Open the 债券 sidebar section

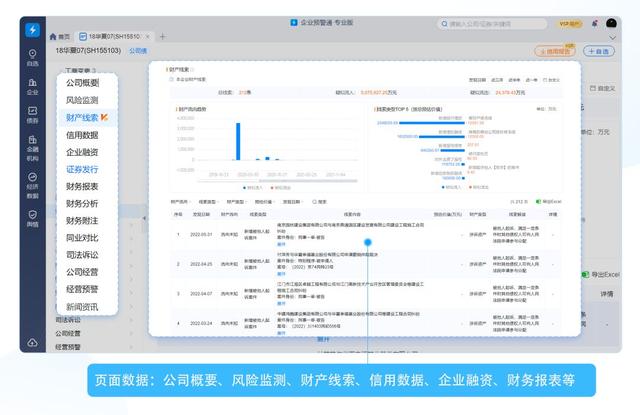(x=33, y=115)
